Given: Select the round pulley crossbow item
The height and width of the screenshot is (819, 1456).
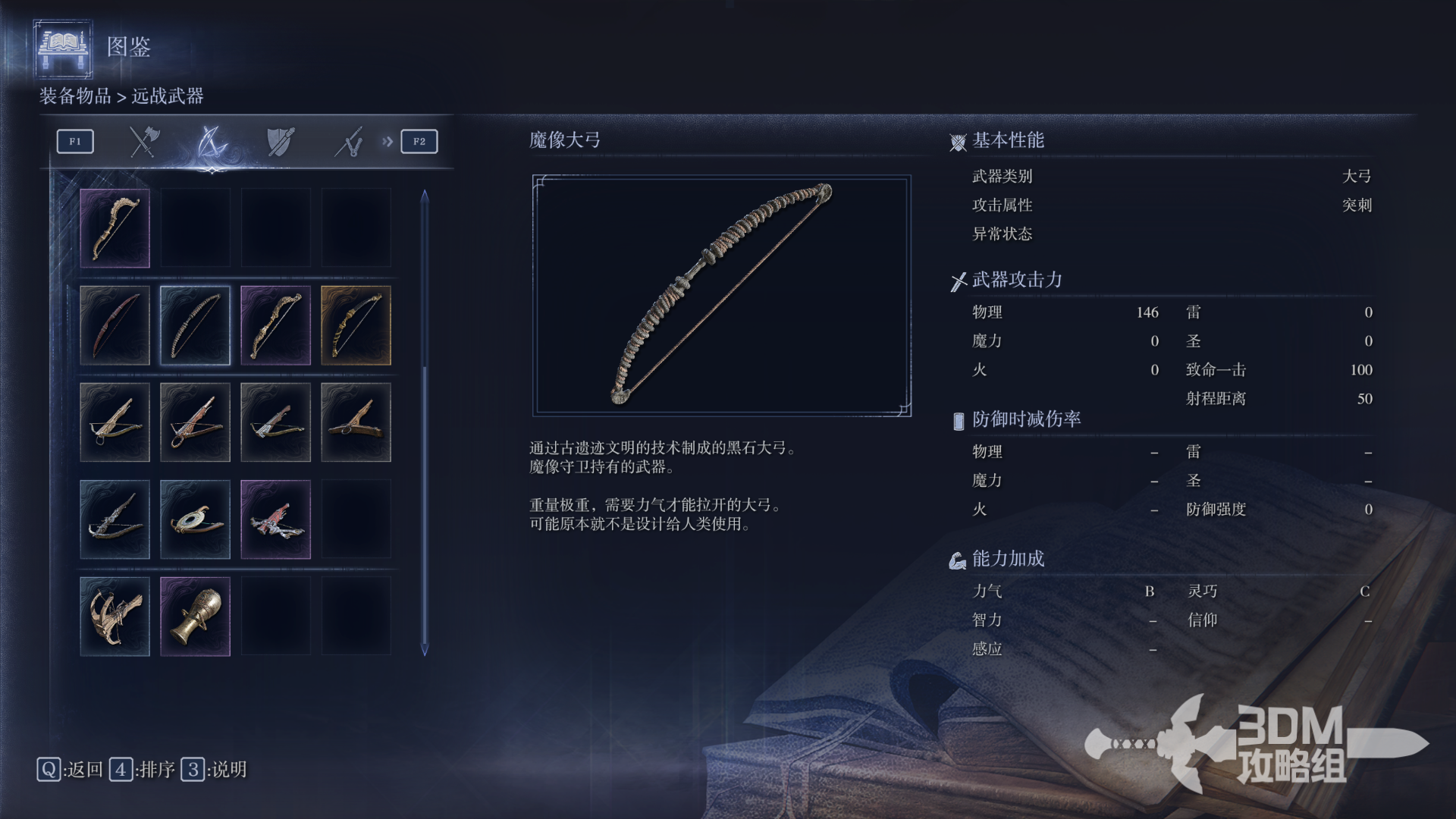Looking at the screenshot, I should (x=195, y=519).
